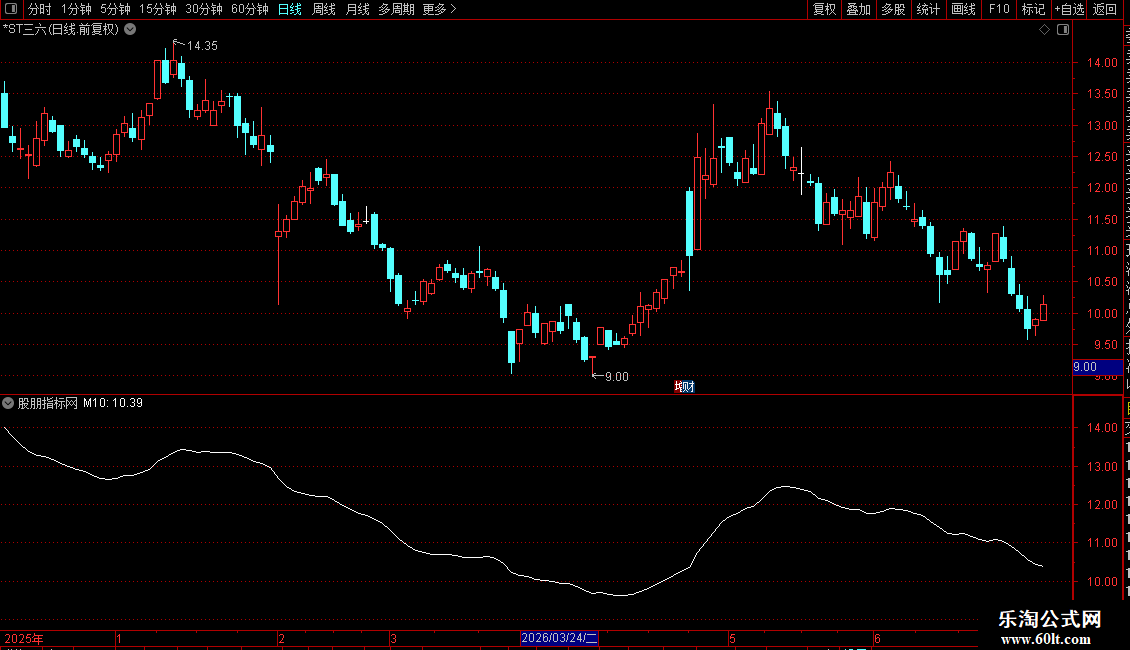Click the highlighted 9.00 price axis tag
Screen dimensions: 1130x650
pos(1097,367)
